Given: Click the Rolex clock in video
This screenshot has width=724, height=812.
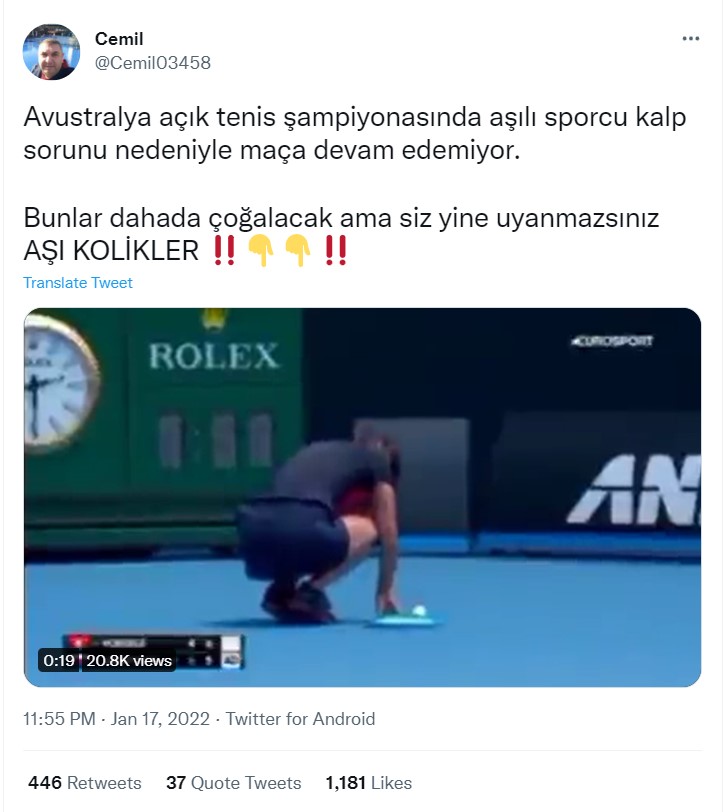Looking at the screenshot, I should click(60, 383).
